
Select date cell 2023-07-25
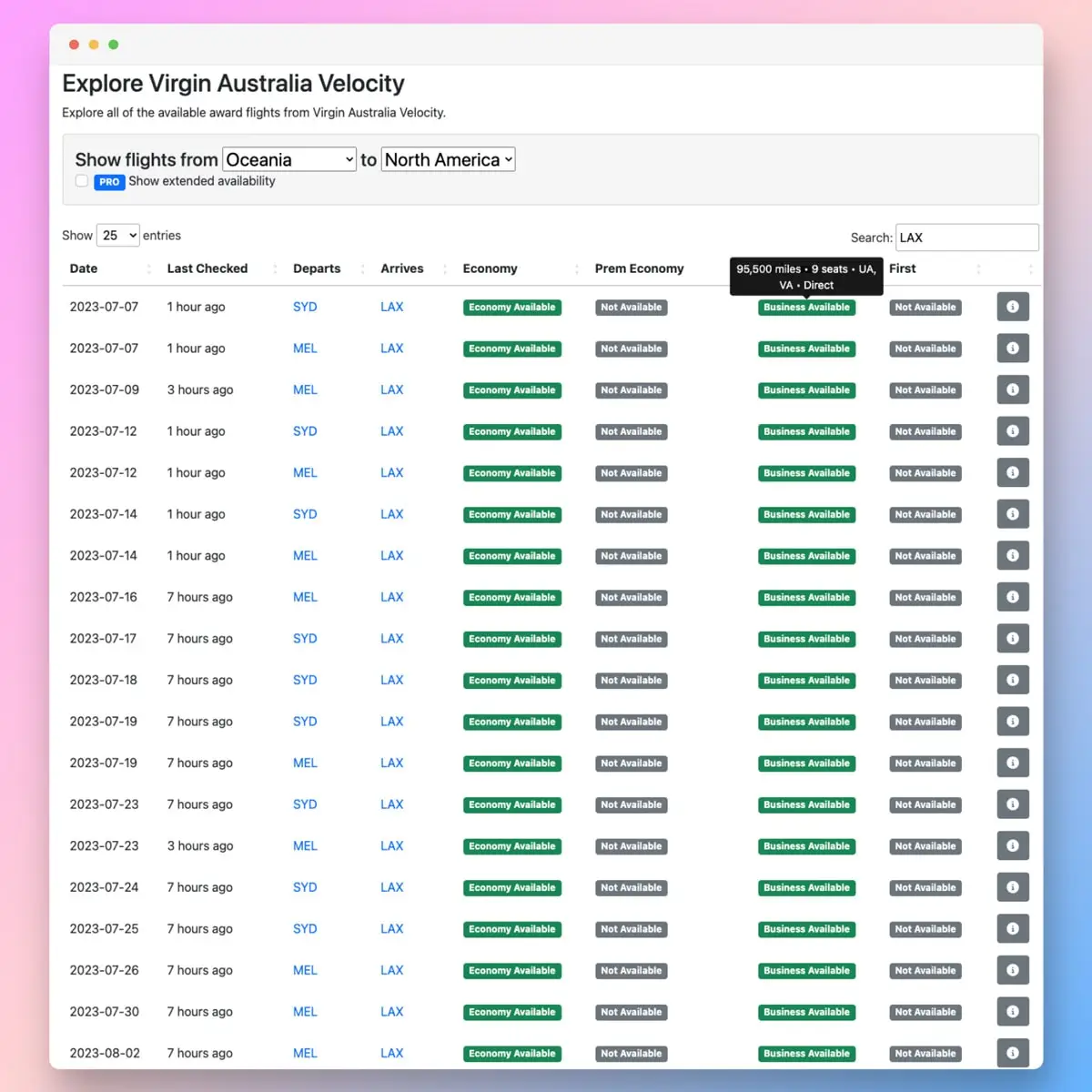(105, 928)
